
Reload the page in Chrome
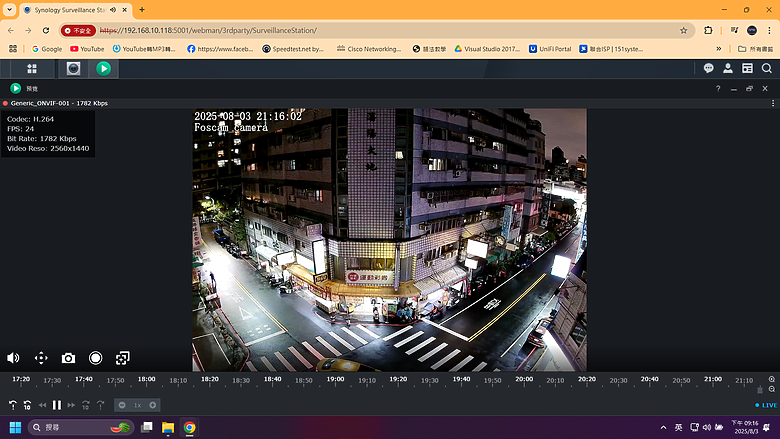tap(46, 30)
